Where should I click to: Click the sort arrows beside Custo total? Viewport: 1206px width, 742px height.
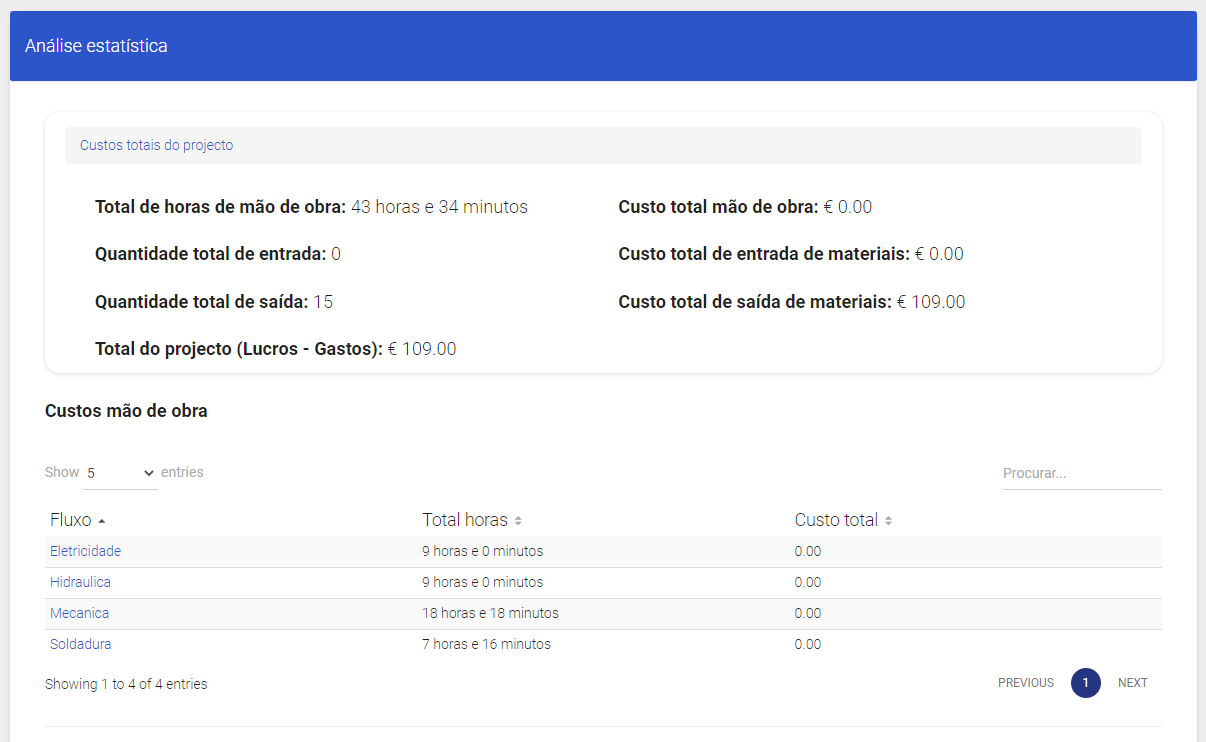pyautogui.click(x=888, y=521)
